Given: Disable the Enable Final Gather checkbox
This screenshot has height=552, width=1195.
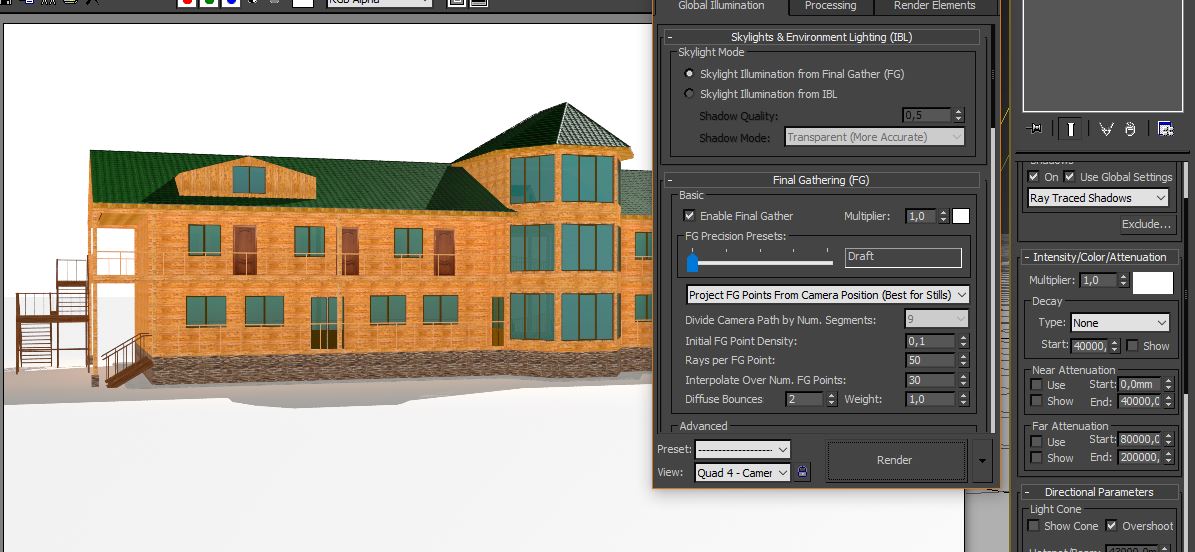Looking at the screenshot, I should [689, 216].
